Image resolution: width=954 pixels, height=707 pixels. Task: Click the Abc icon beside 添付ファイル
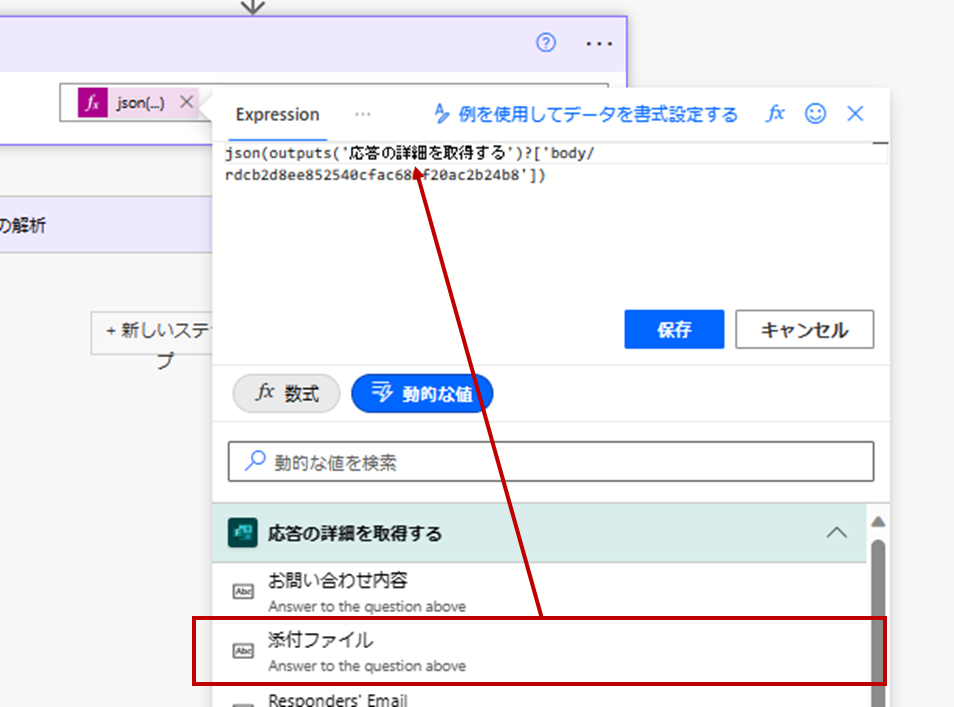tap(243, 650)
